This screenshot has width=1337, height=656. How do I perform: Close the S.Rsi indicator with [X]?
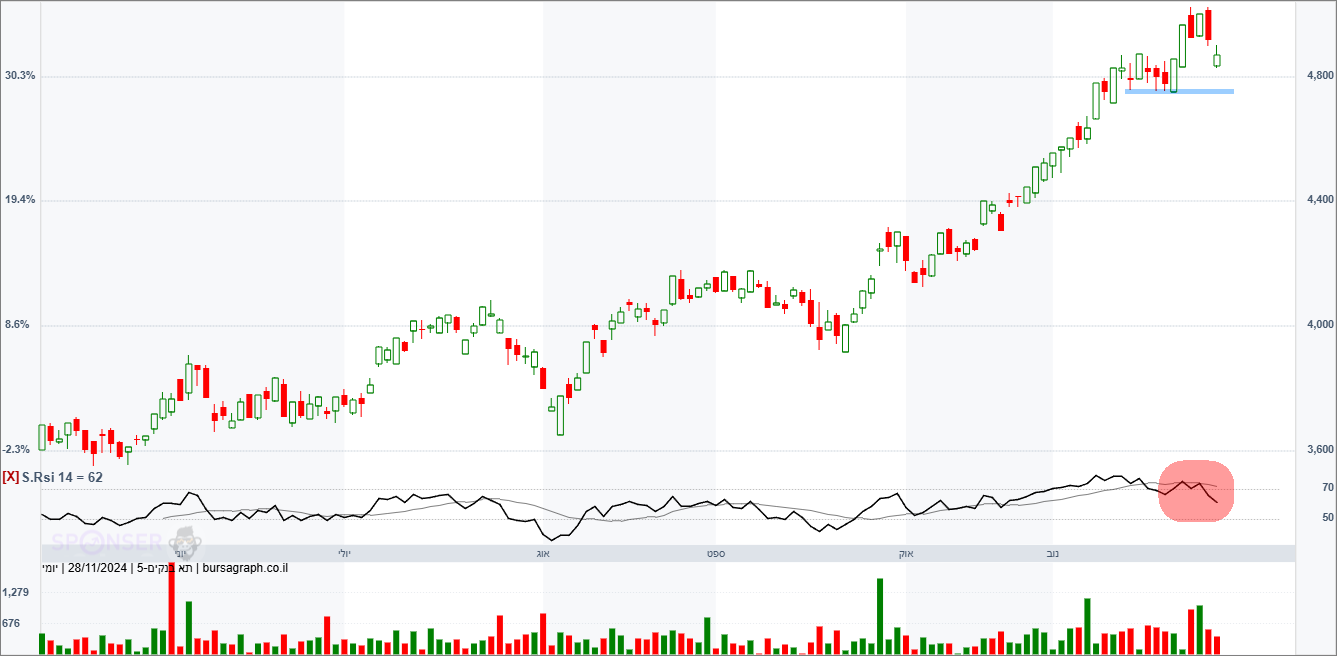(x=10, y=477)
